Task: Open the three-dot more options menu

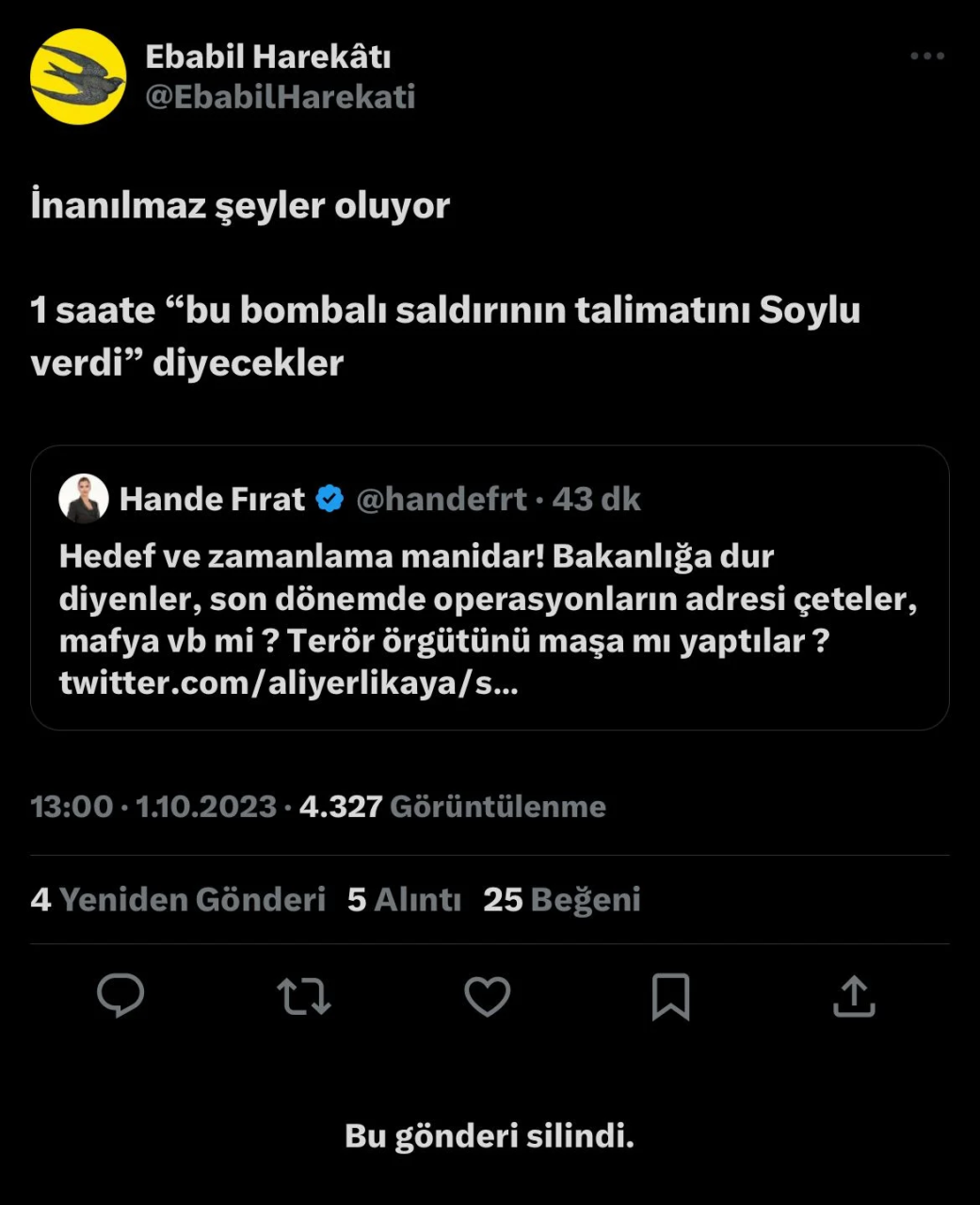Action: [x=926, y=56]
